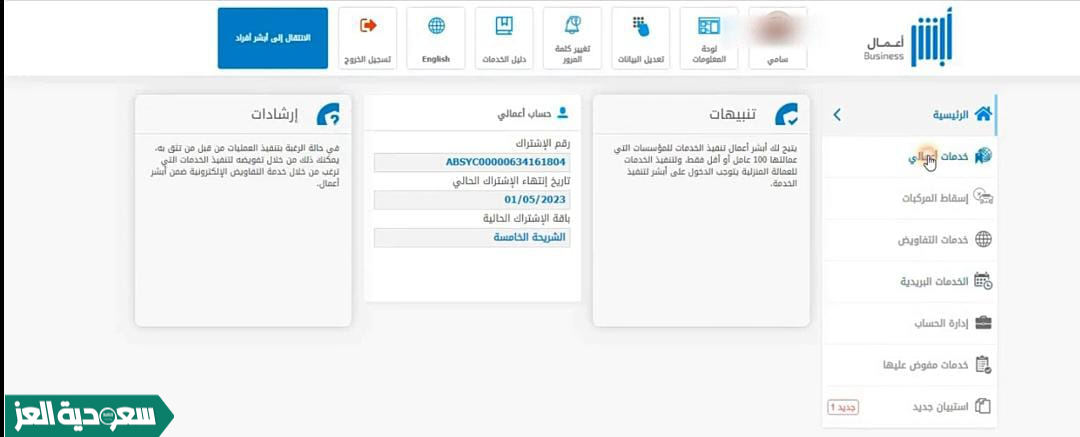Image resolution: width=1080 pixels, height=437 pixels.
Task: Switch to Absher Individuals blue button
Action: click(272, 38)
